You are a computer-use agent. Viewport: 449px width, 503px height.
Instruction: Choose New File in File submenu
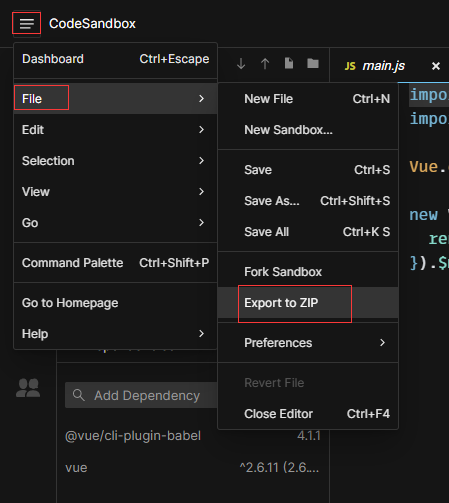coord(308,99)
